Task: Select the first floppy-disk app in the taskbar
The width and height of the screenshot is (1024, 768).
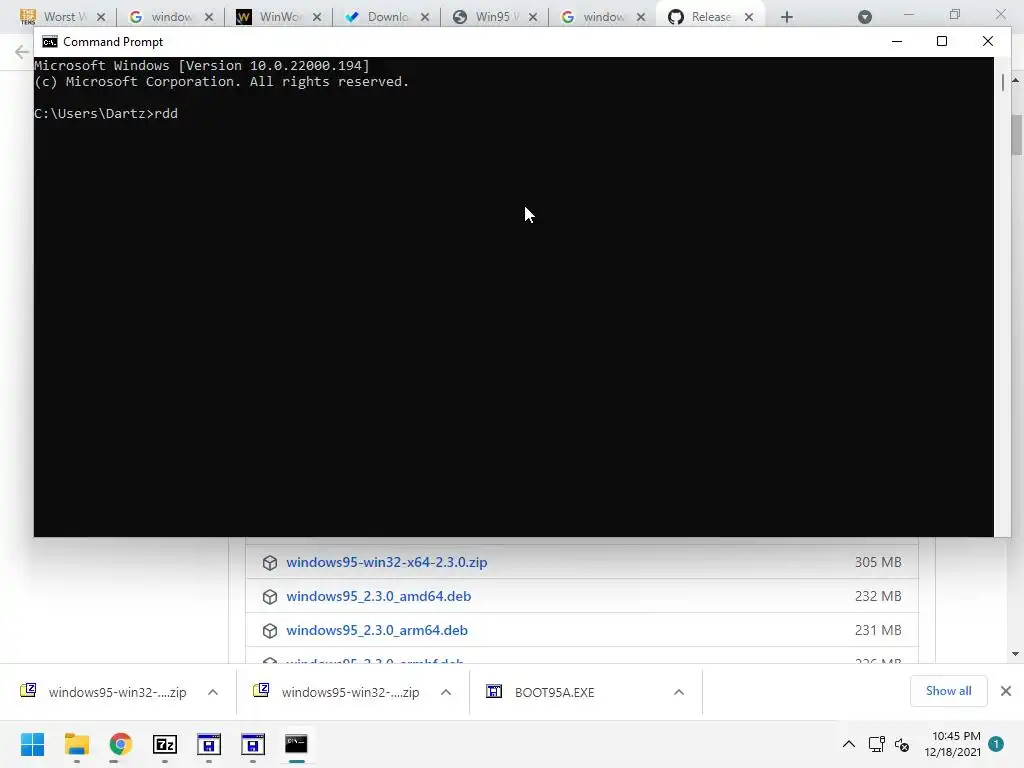Action: point(208,744)
